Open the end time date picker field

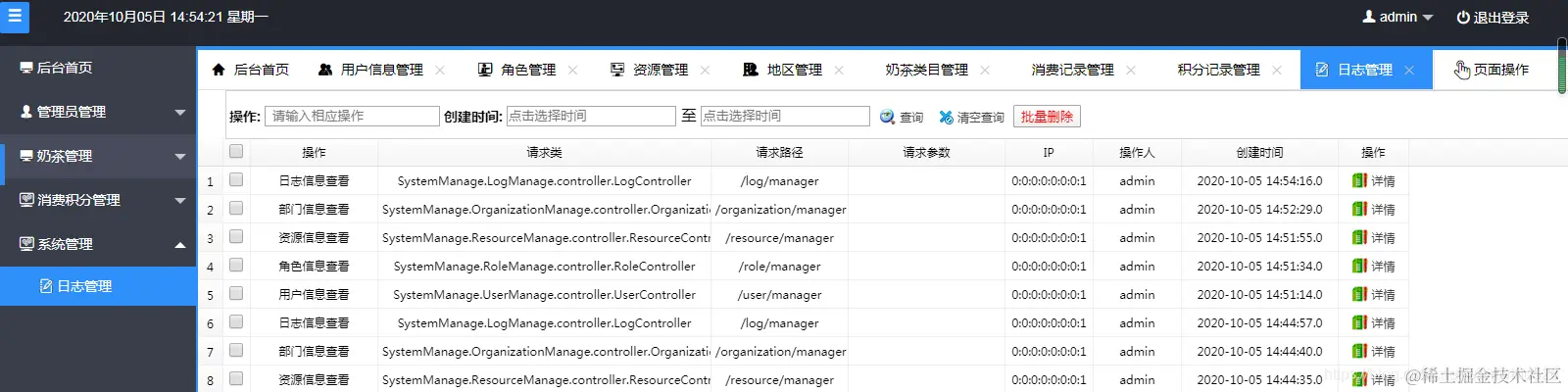point(785,116)
